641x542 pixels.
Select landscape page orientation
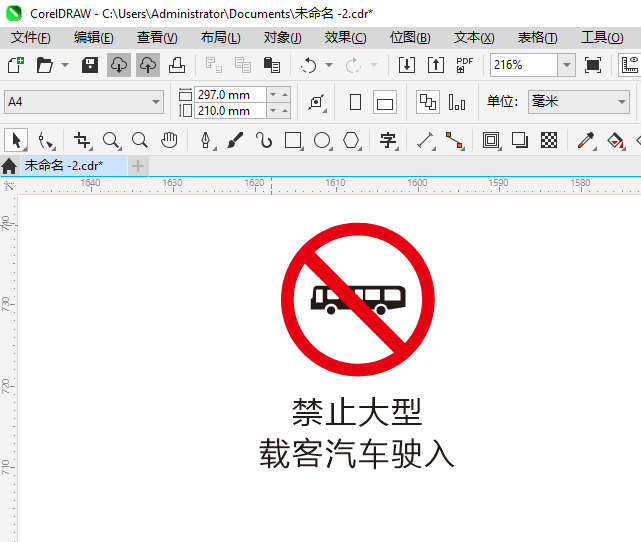click(385, 102)
